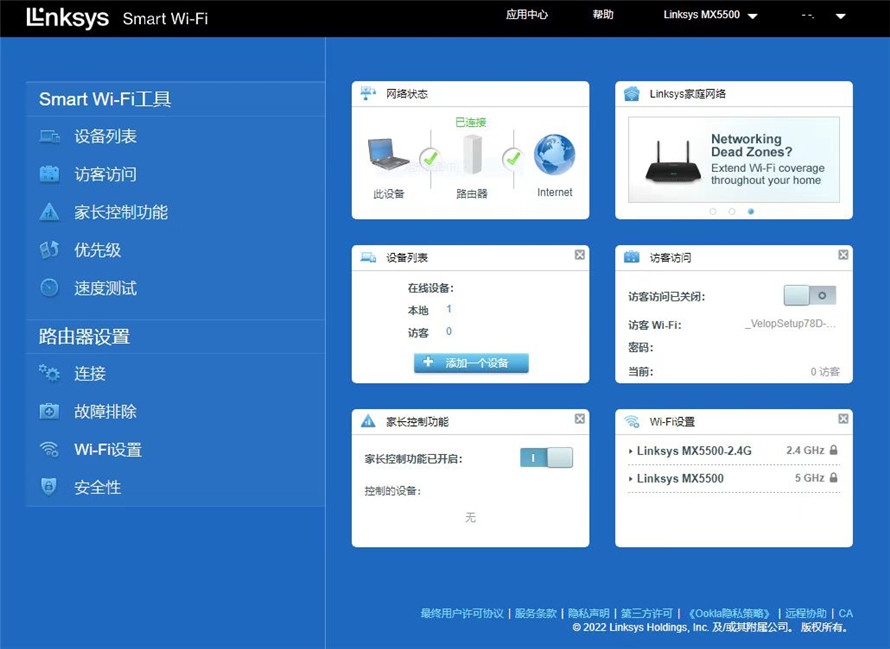The image size is (890, 649).
Task: Click the _VelopSetup78D guest Wi-Fi name
Action: tap(790, 324)
